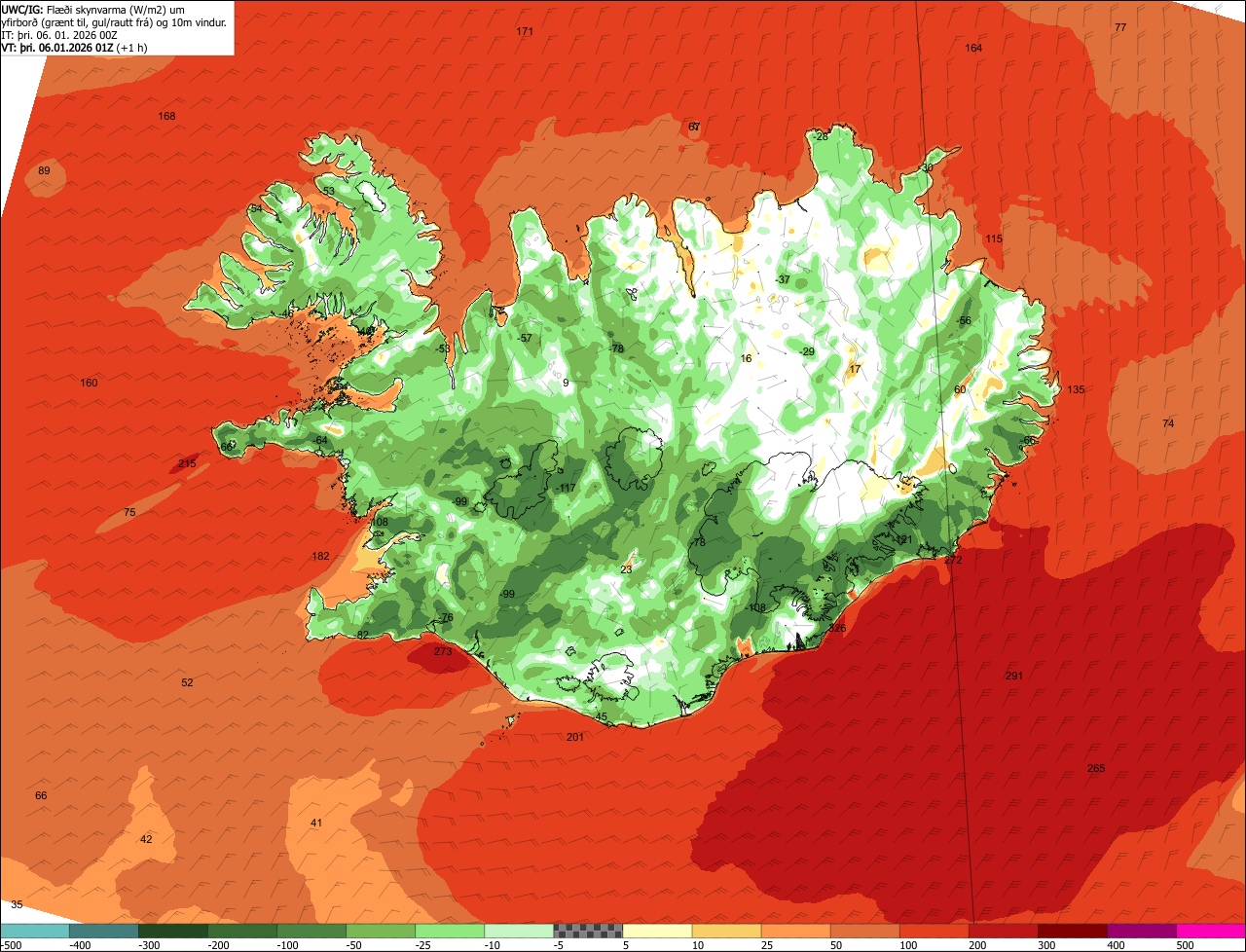This screenshot has width=1246, height=952.
Task: Click the initial time 'IT: þri. 06. 01. 2026 00Z'
Action: (60, 34)
